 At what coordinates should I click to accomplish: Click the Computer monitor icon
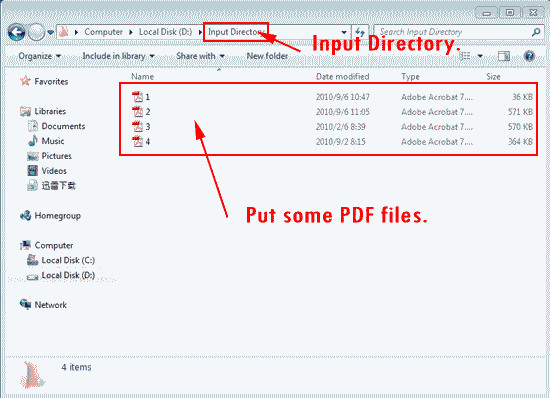tap(26, 245)
